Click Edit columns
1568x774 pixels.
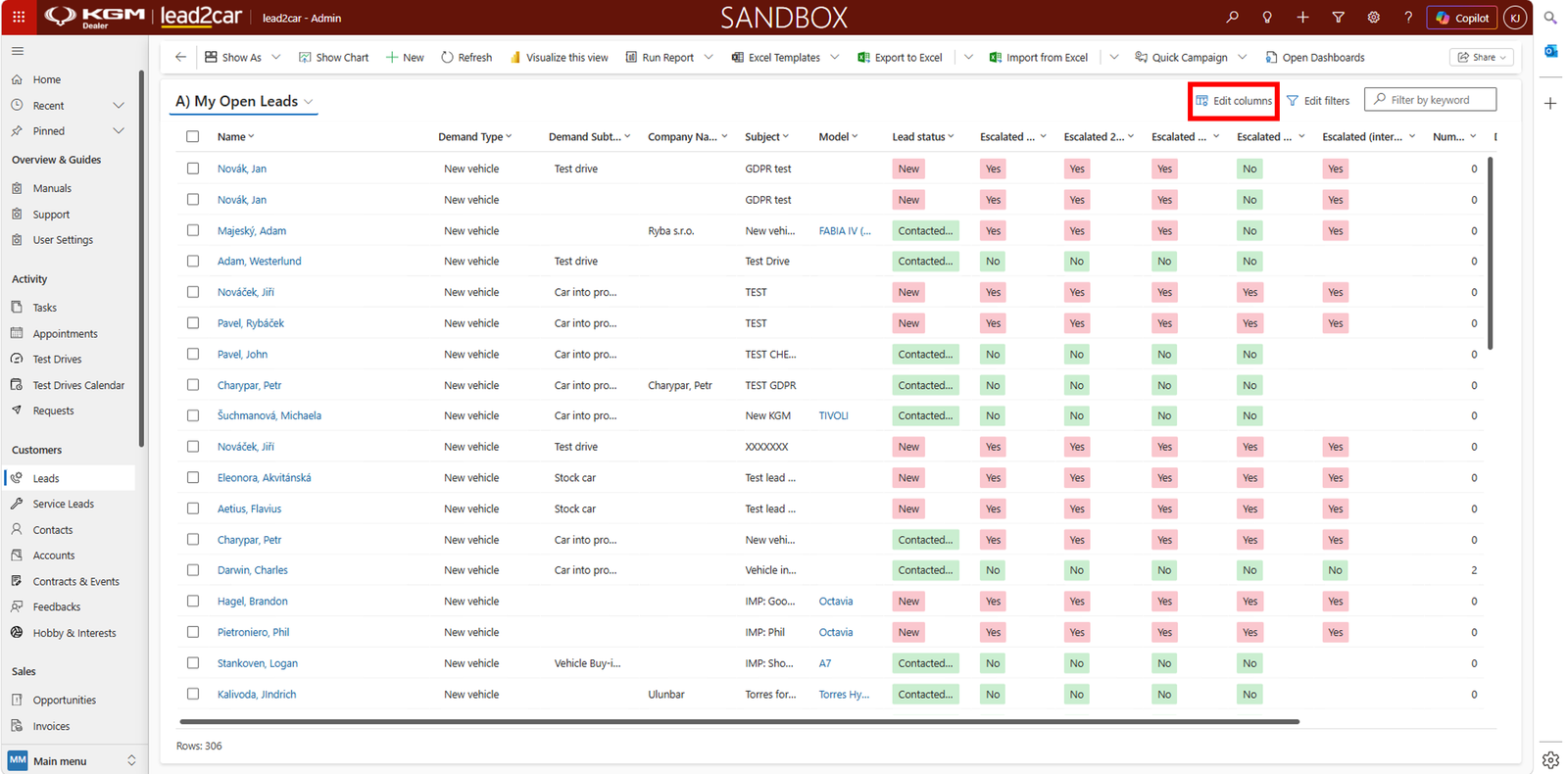coord(1234,101)
